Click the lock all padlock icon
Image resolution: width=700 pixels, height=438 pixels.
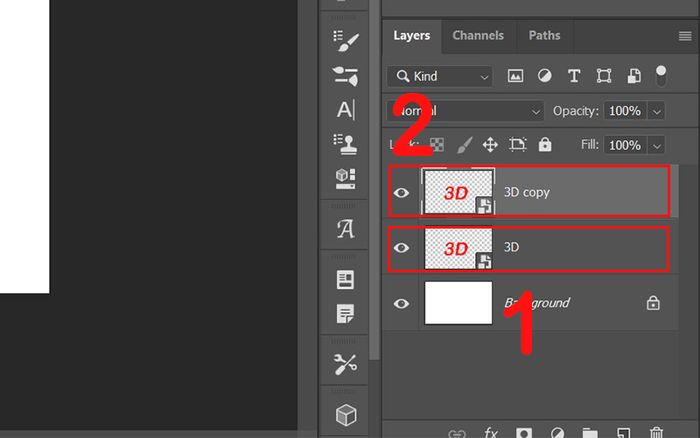[x=545, y=145]
